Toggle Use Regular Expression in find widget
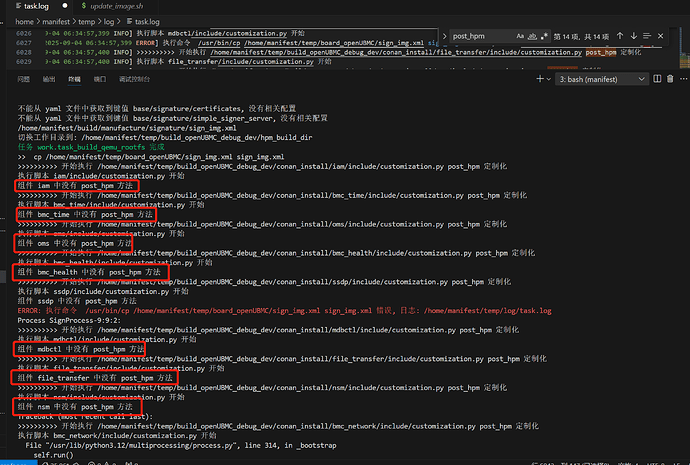 (x=544, y=36)
